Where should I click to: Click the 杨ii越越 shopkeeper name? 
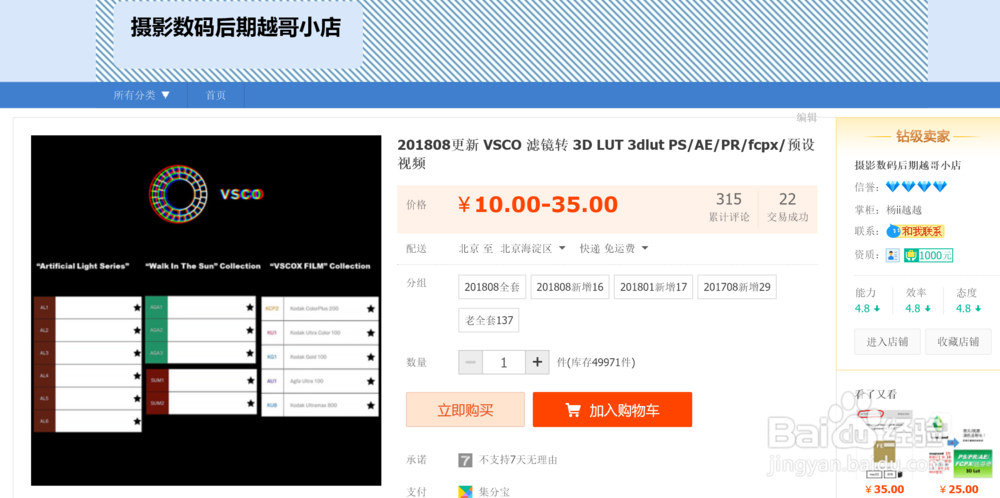click(904, 210)
